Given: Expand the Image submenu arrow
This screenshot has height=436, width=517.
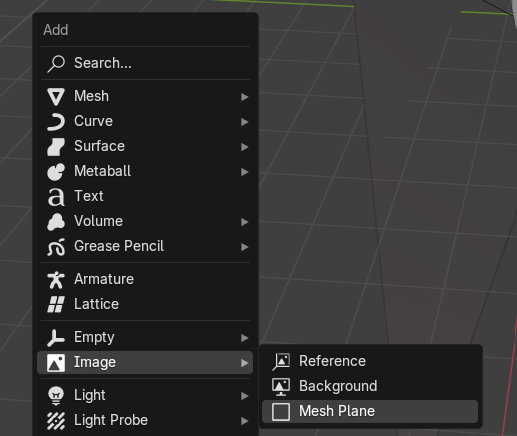Looking at the screenshot, I should pyautogui.click(x=245, y=363).
